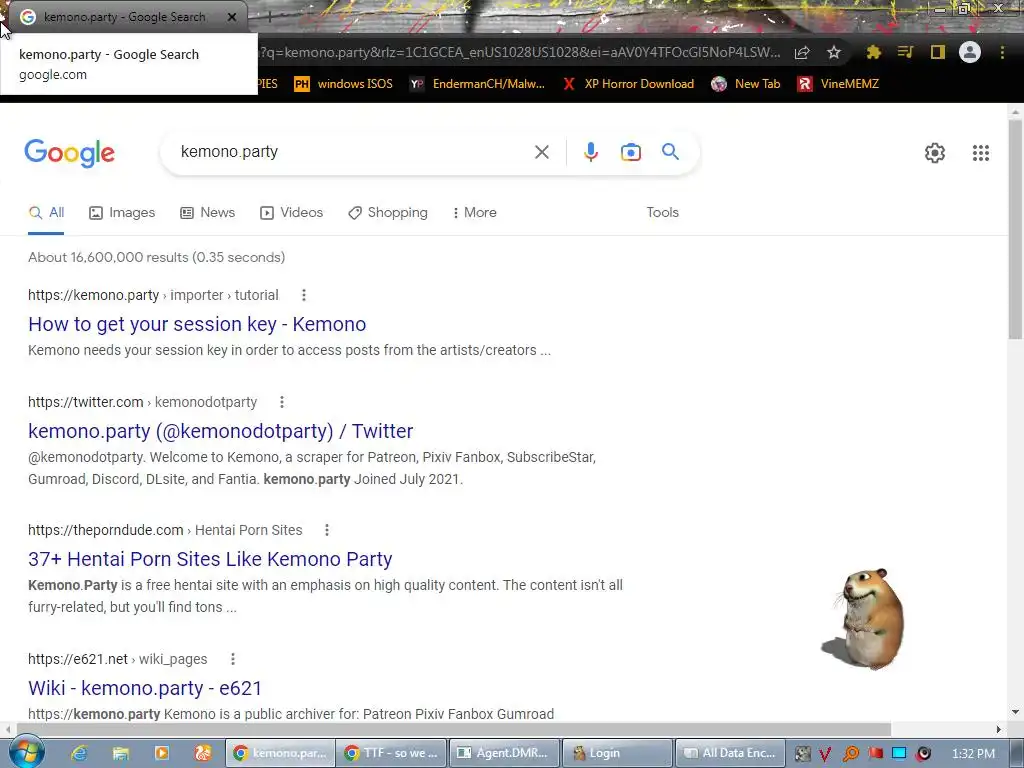Click the red V tray icon
This screenshot has width=1024, height=768.
[x=825, y=754]
